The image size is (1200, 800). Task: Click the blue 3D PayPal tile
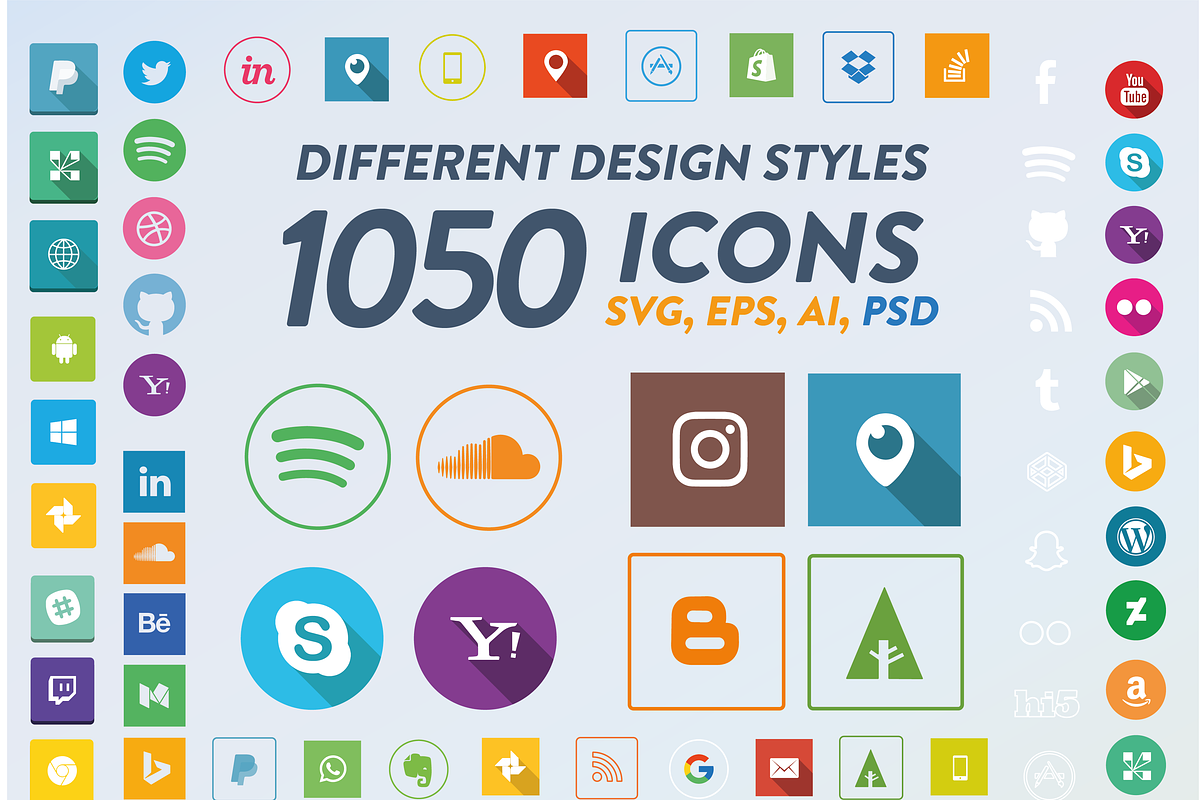point(64,78)
